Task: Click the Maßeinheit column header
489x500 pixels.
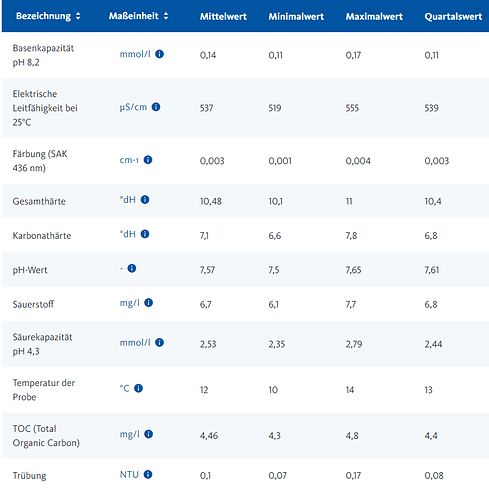Action: (x=134, y=16)
